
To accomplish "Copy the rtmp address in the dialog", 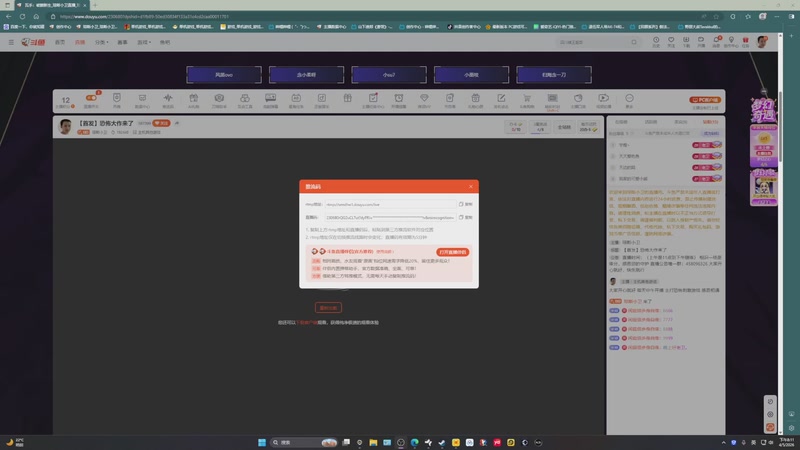I will [x=465, y=204].
